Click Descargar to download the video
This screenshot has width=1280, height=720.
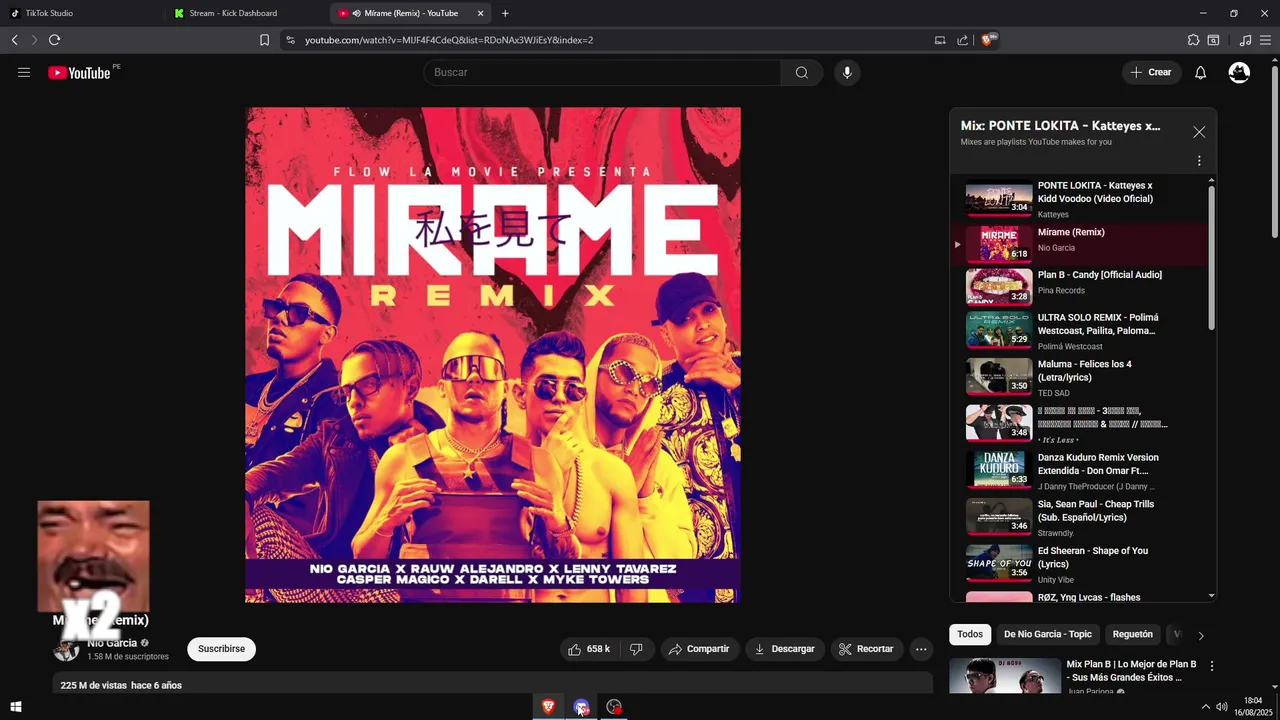pyautogui.click(x=785, y=649)
